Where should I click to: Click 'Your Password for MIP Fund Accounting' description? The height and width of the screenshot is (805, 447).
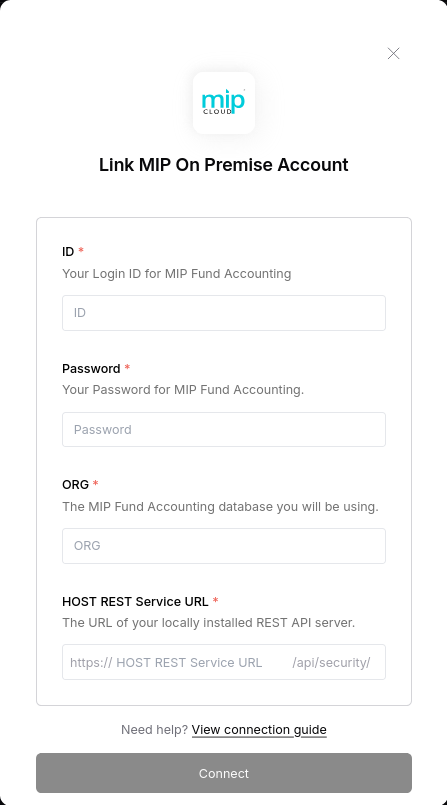coord(183,390)
